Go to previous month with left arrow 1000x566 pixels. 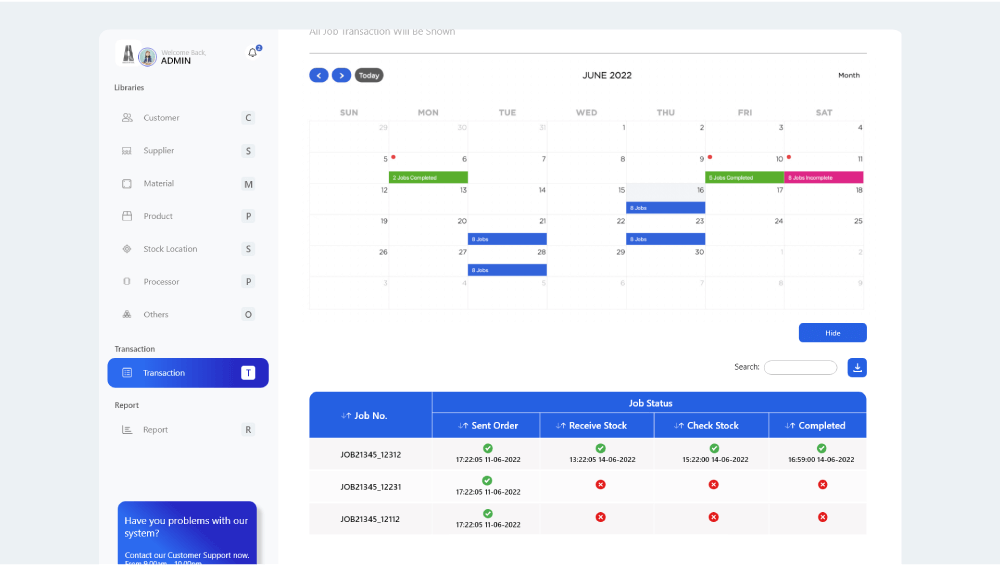pos(319,75)
